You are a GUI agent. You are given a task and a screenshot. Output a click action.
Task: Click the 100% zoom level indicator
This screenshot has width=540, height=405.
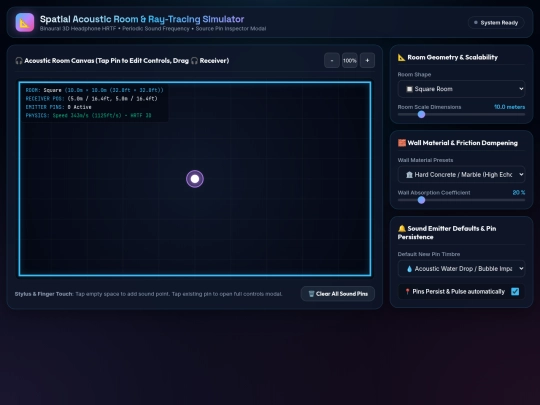pyautogui.click(x=350, y=61)
